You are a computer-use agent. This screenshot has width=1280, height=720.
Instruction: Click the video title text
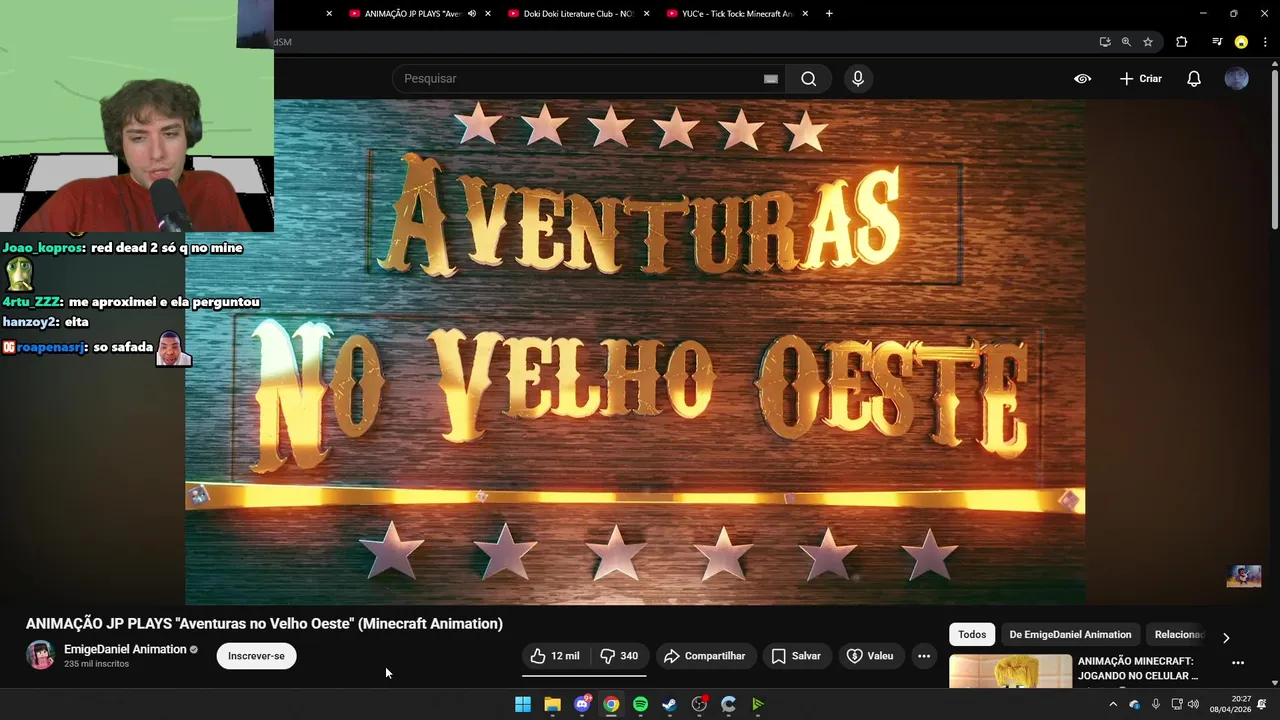pos(264,623)
